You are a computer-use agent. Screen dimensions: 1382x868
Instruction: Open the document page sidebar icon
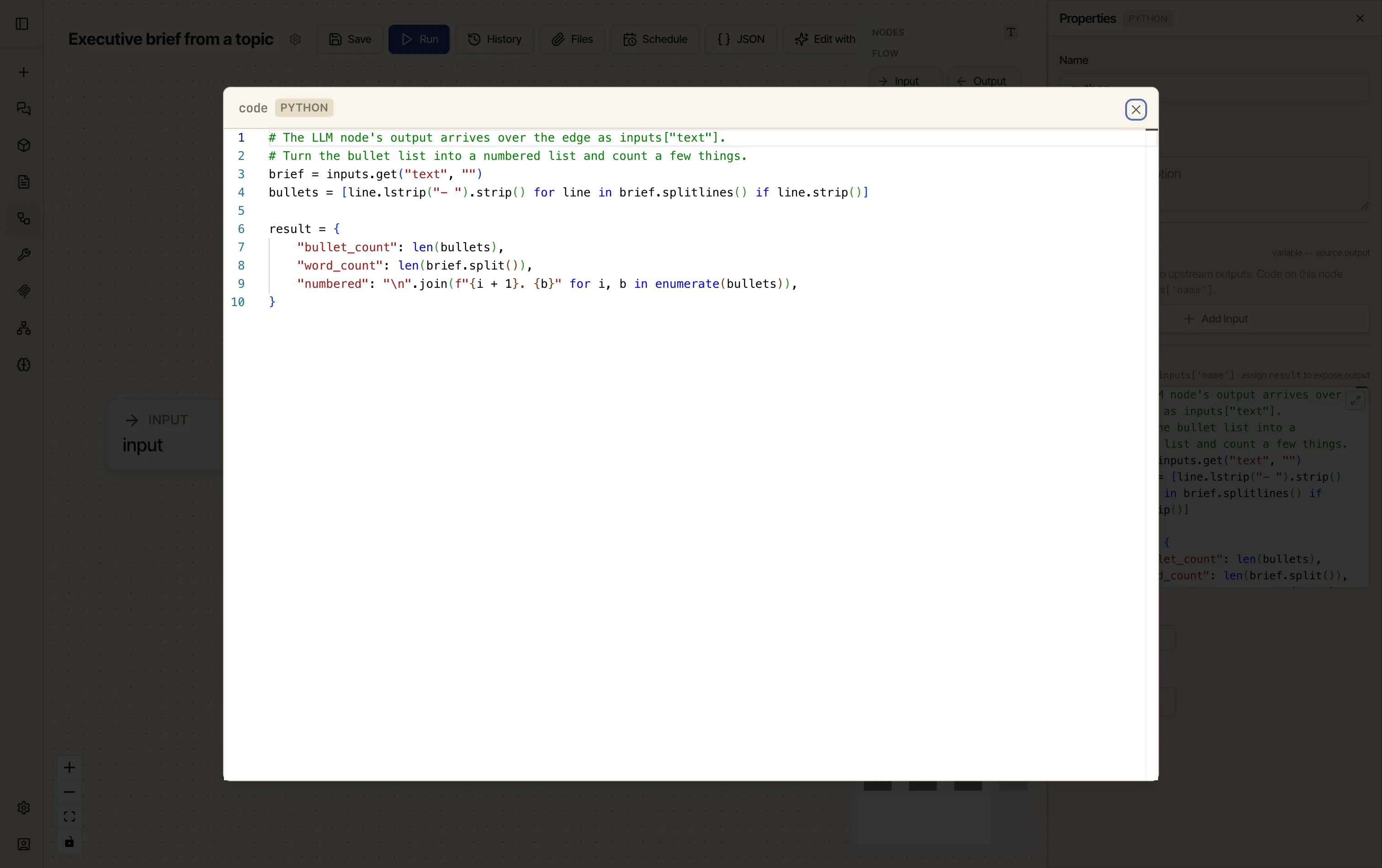(23, 182)
